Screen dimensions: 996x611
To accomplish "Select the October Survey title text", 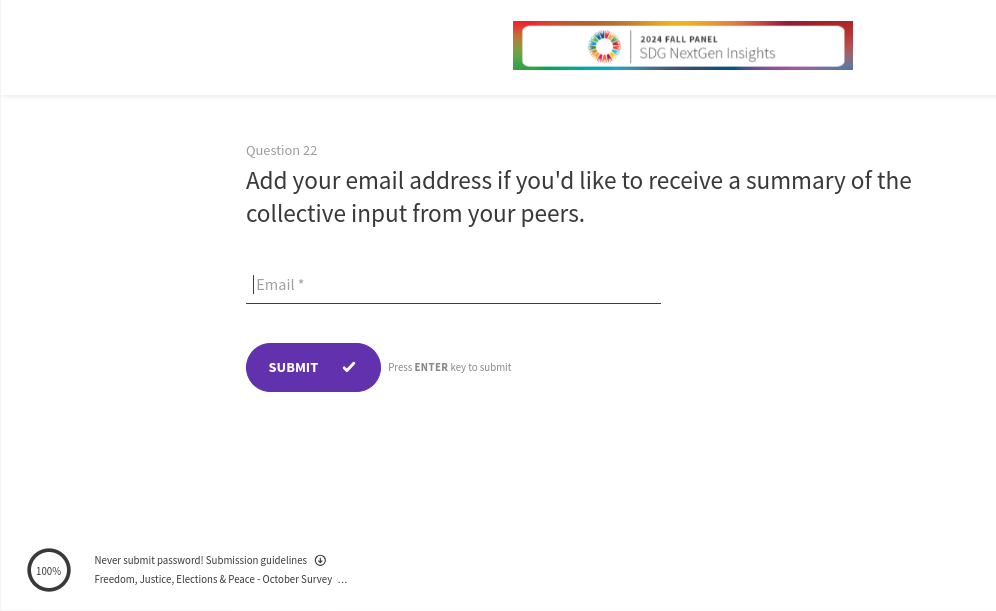I will point(213,580).
